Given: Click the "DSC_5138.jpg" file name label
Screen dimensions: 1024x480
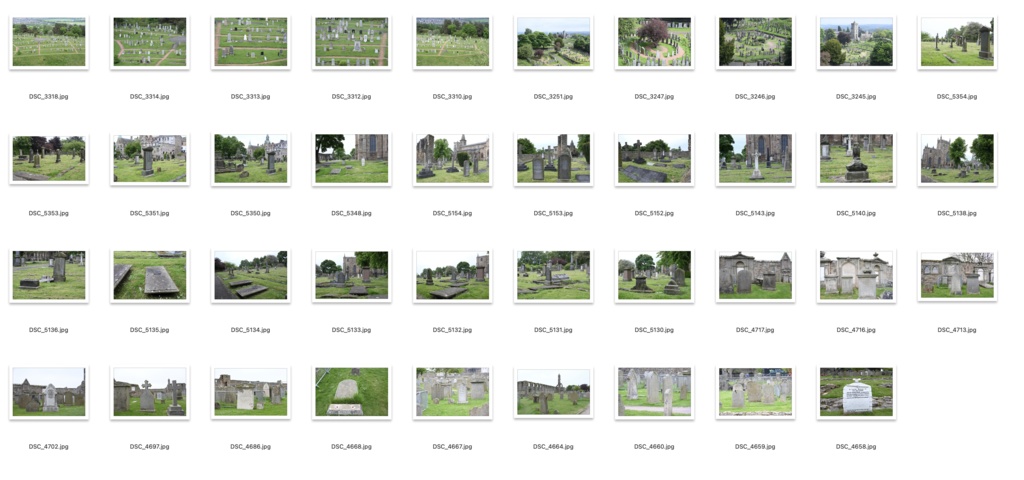Looking at the screenshot, I should click(x=957, y=214).
